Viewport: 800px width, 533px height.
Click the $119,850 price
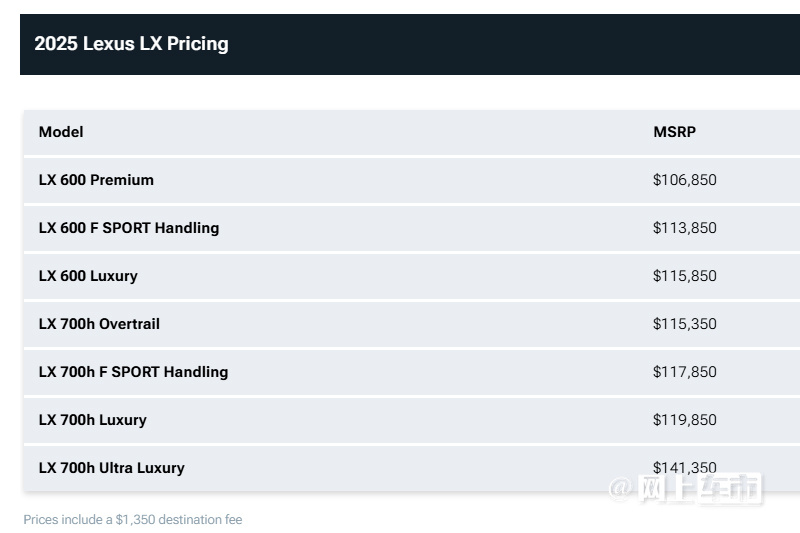coord(685,420)
